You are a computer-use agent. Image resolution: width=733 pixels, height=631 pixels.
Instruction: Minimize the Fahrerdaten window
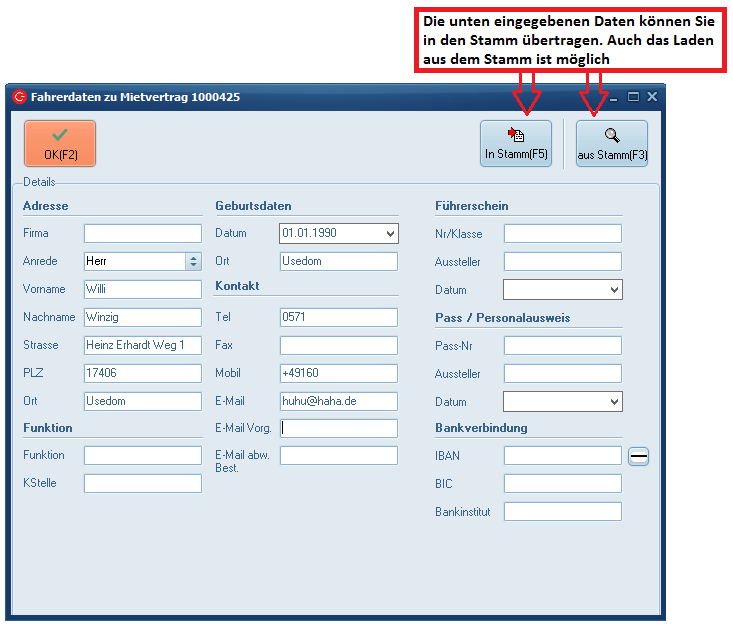613,97
